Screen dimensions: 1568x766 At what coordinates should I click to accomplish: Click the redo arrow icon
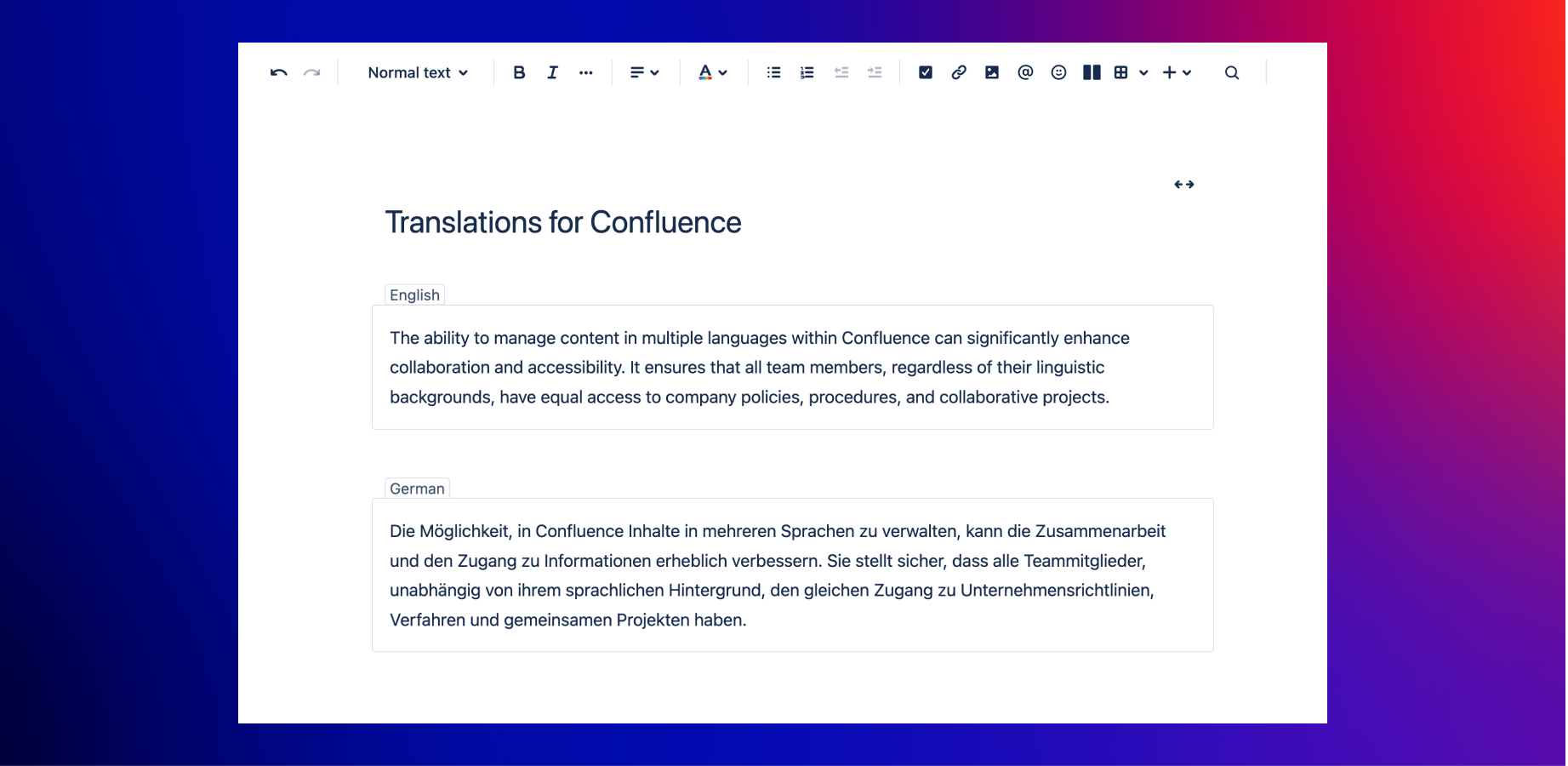312,73
